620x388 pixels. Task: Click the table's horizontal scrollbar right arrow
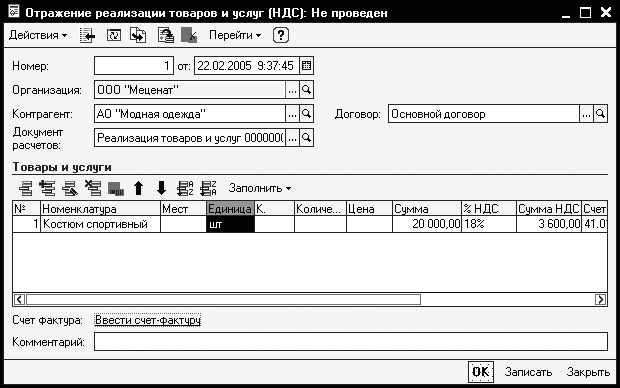coord(600,299)
